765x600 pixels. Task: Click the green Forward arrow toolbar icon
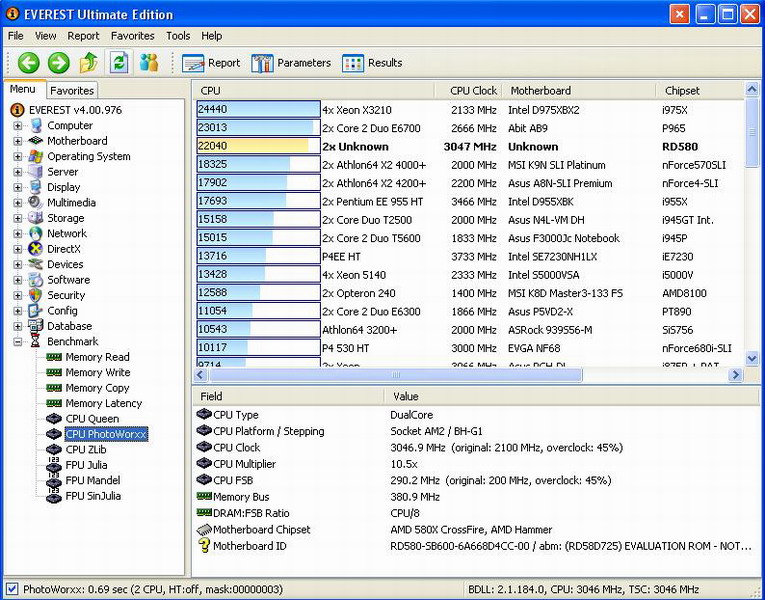(58, 63)
